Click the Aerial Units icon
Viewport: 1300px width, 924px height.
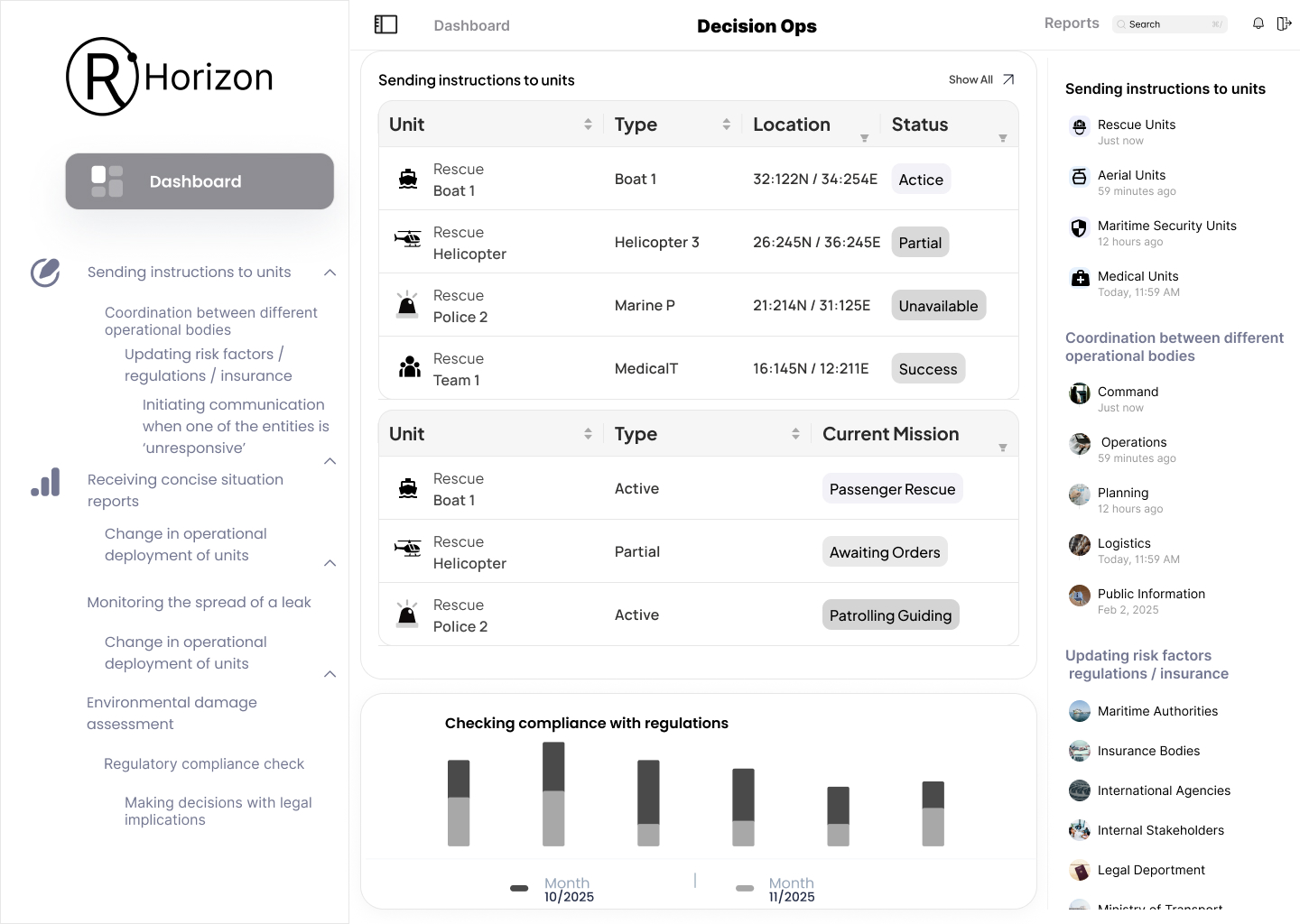[x=1079, y=177]
